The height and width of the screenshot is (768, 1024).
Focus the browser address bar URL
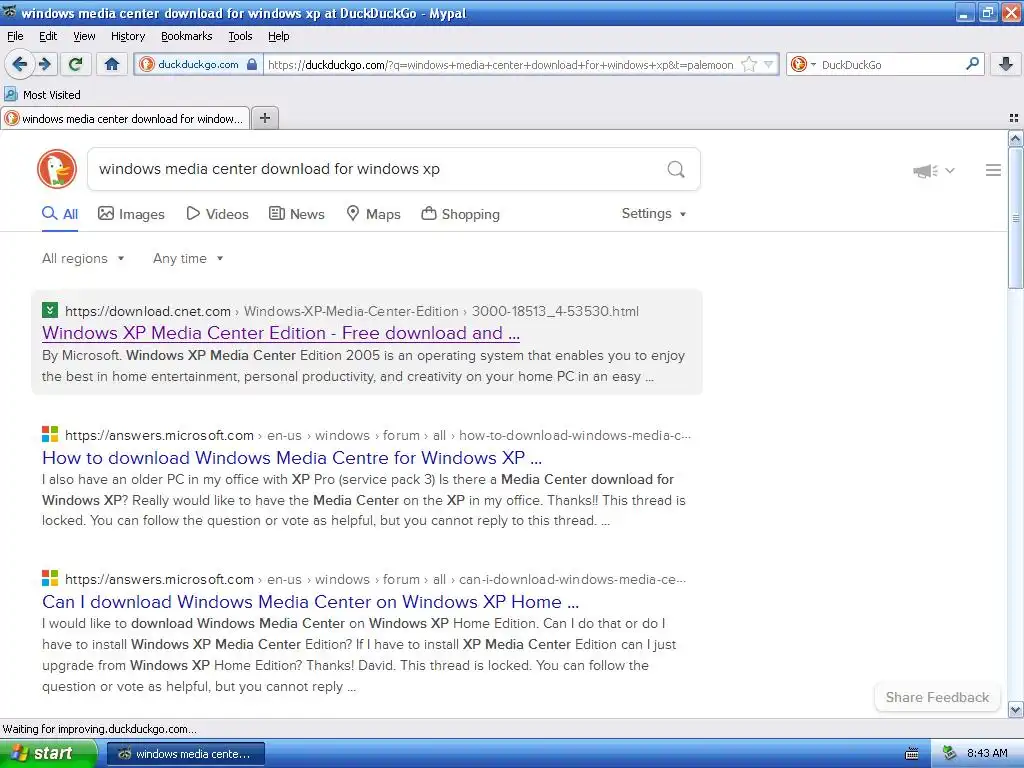[500, 65]
